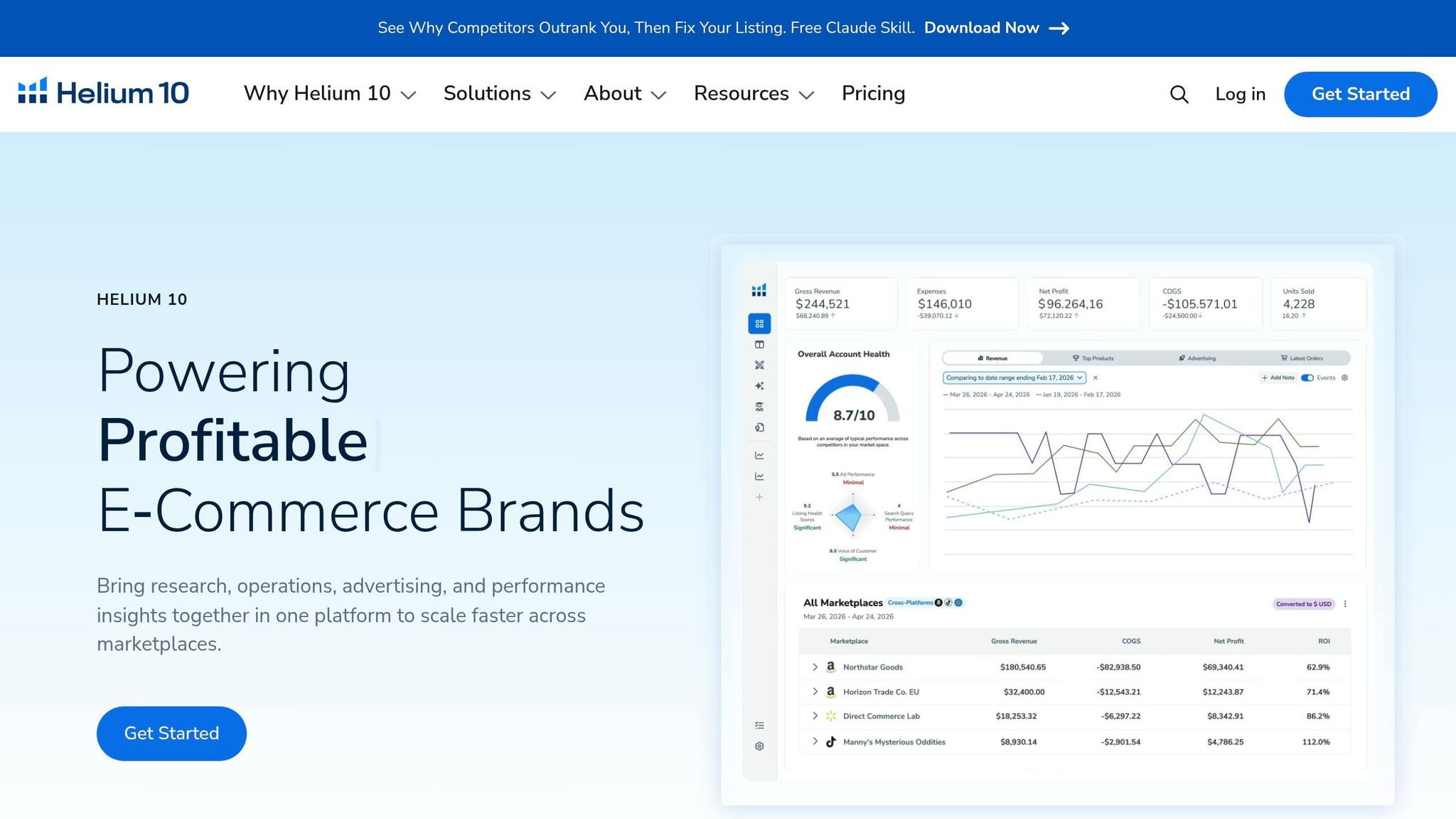1456x819 pixels.
Task: Click Get Started in the top navigation bar
Action: pyautogui.click(x=1361, y=94)
